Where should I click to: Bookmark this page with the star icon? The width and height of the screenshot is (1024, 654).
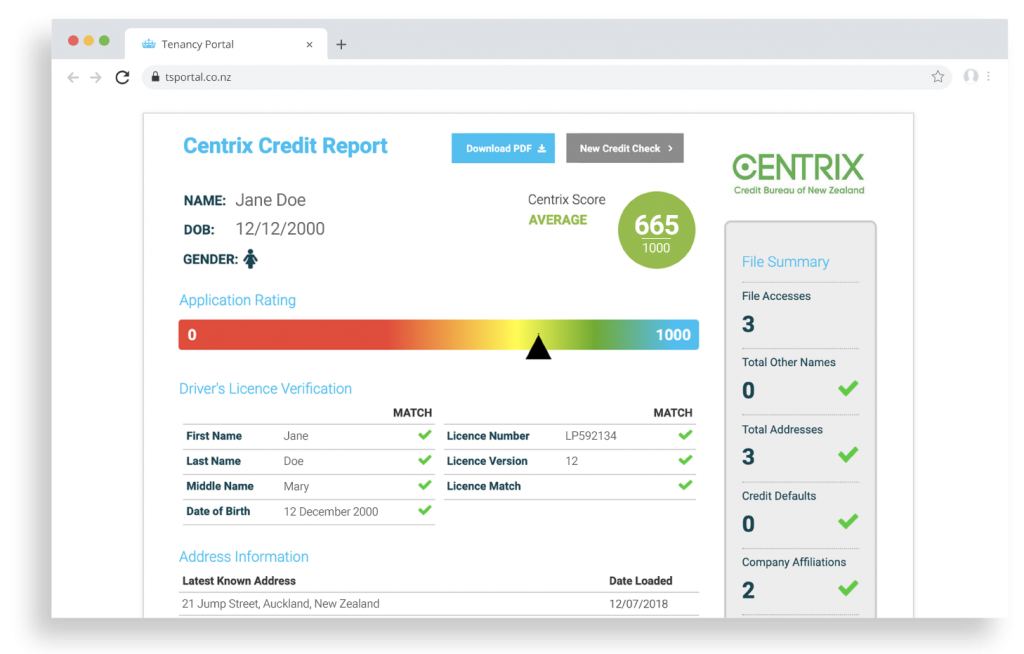tap(938, 76)
